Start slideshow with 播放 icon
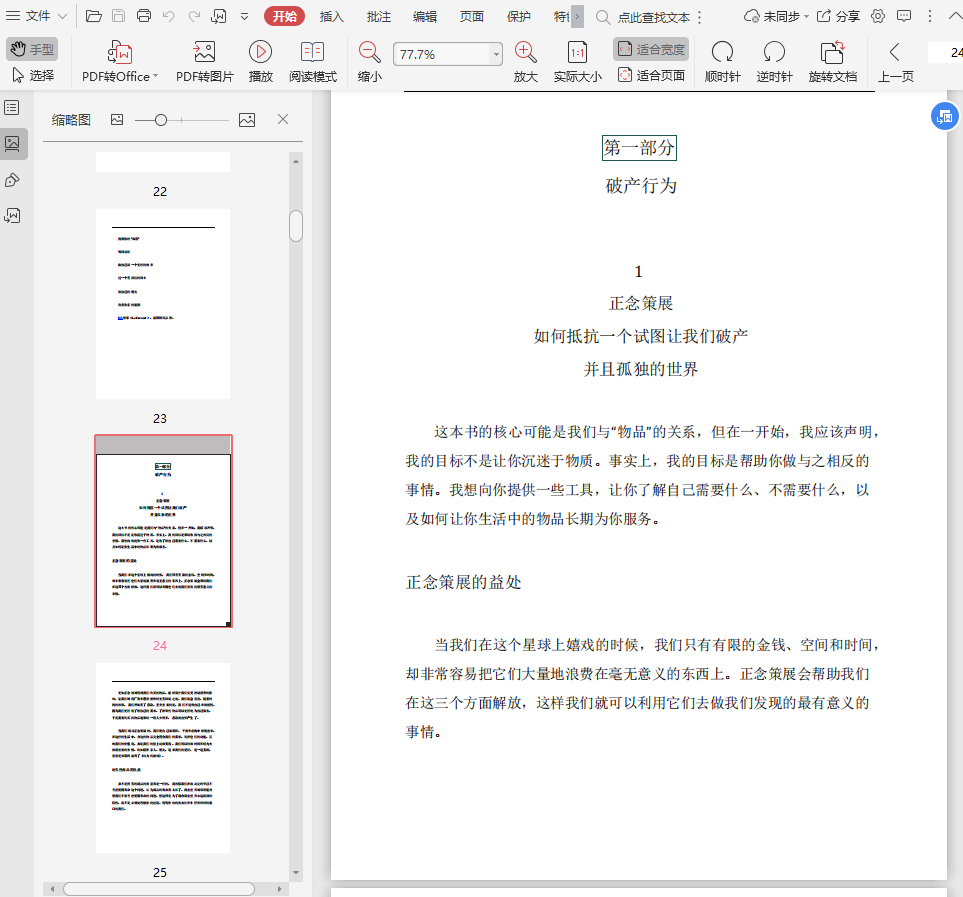 (x=260, y=53)
